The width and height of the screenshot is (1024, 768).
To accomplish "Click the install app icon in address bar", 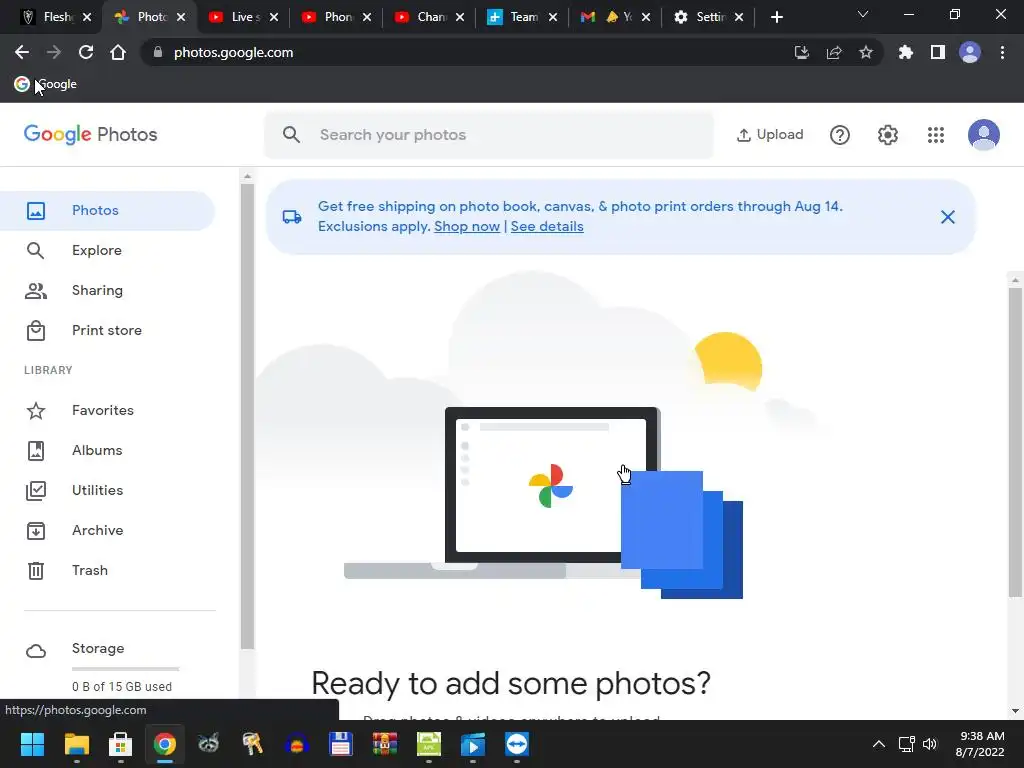I will (x=802, y=52).
